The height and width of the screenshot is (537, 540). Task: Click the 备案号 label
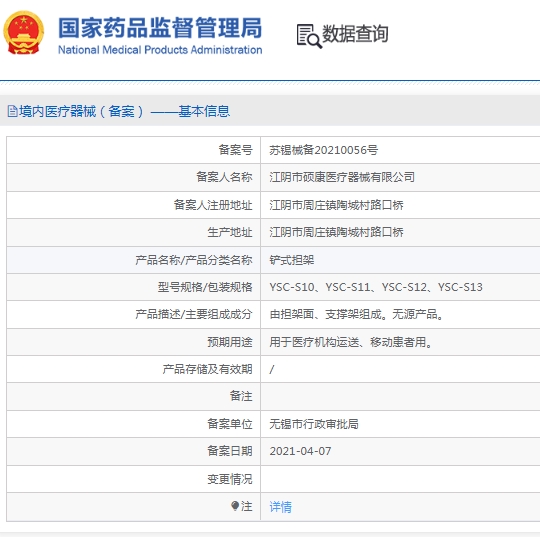(x=236, y=150)
